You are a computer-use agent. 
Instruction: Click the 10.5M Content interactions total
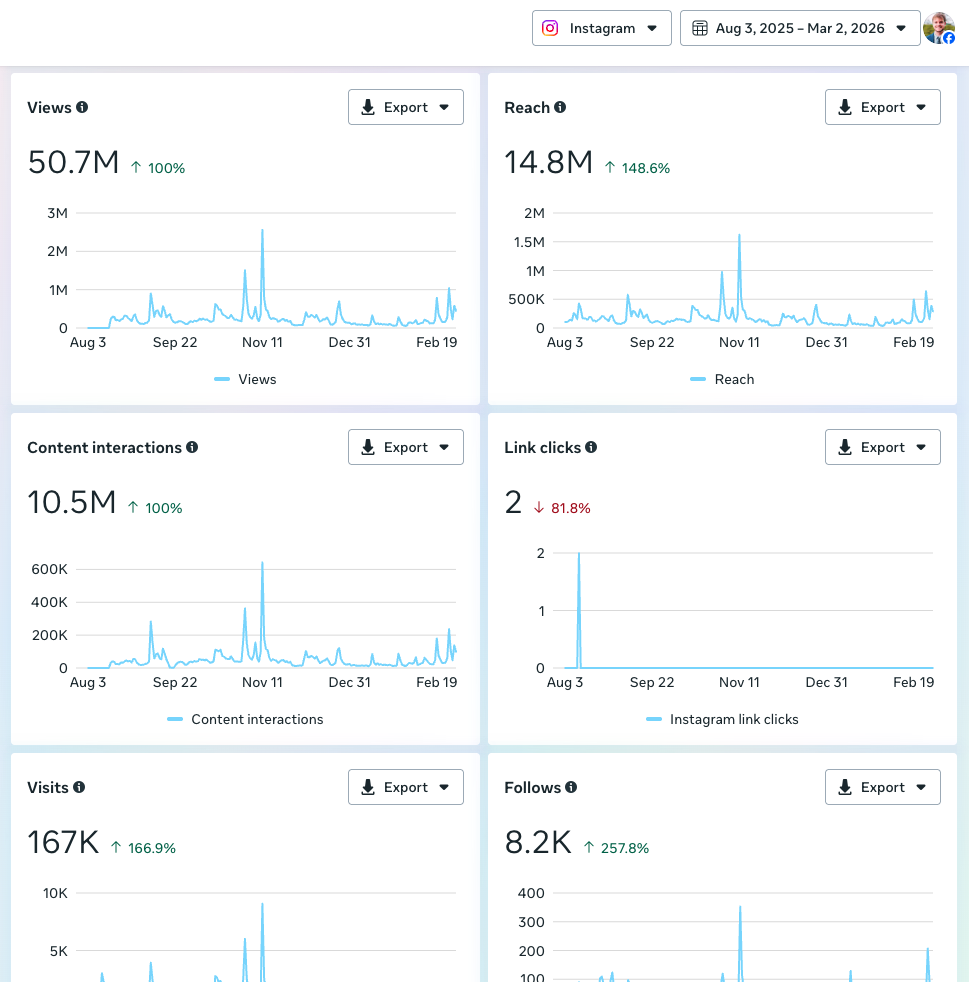point(72,502)
